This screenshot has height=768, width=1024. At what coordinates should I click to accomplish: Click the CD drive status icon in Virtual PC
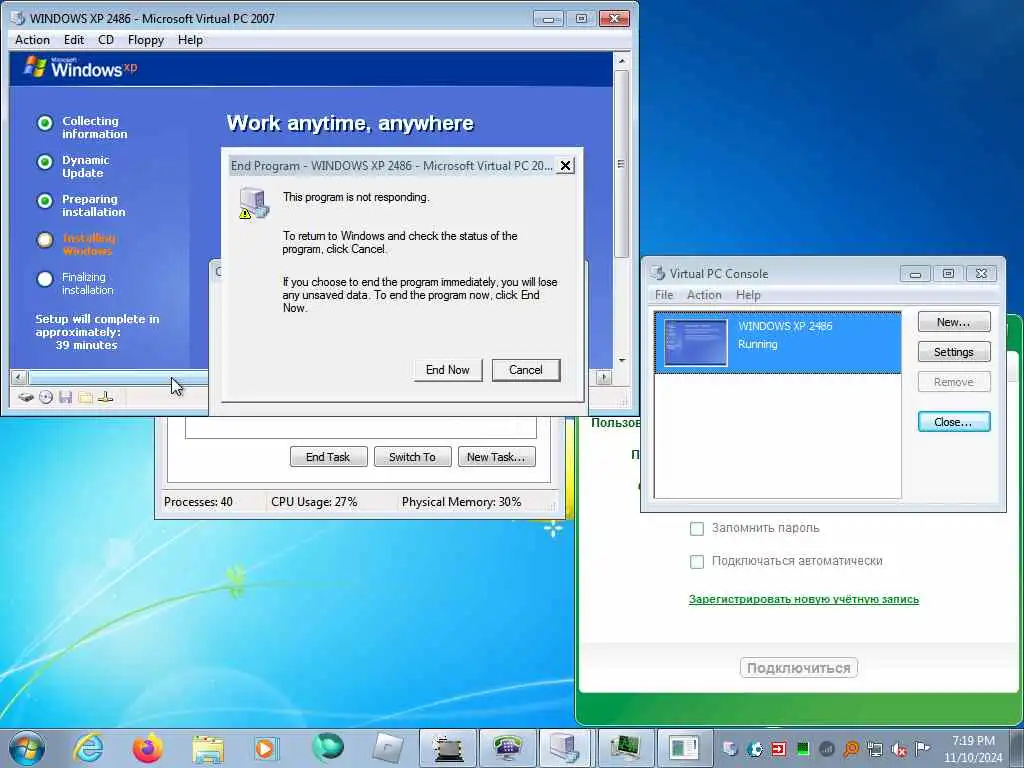46,397
